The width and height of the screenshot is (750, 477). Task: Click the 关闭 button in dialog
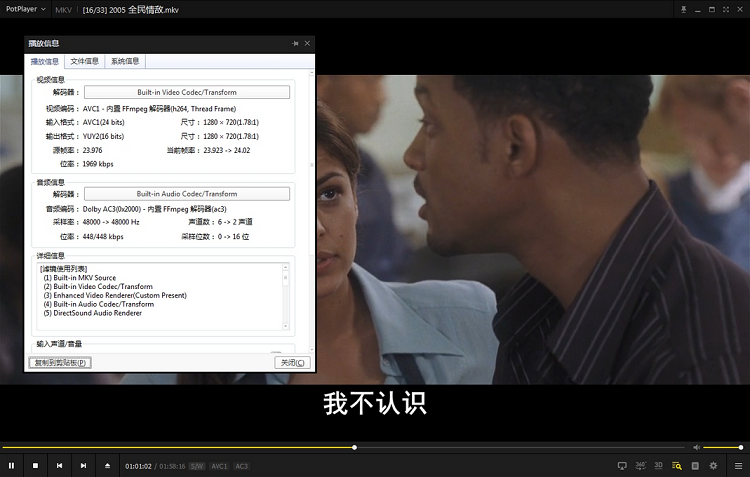pyautogui.click(x=292, y=362)
